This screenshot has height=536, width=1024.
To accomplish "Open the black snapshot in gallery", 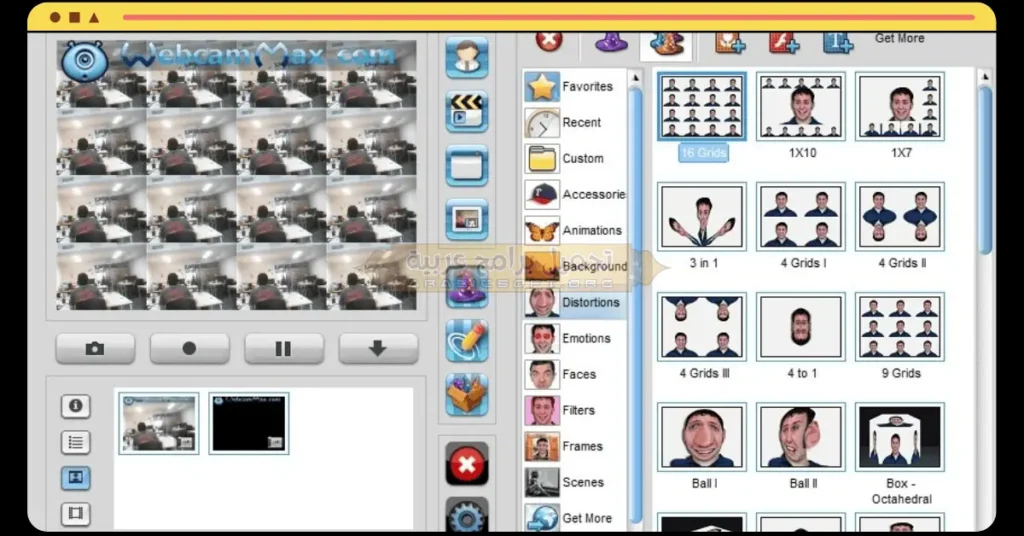I will tap(249, 423).
